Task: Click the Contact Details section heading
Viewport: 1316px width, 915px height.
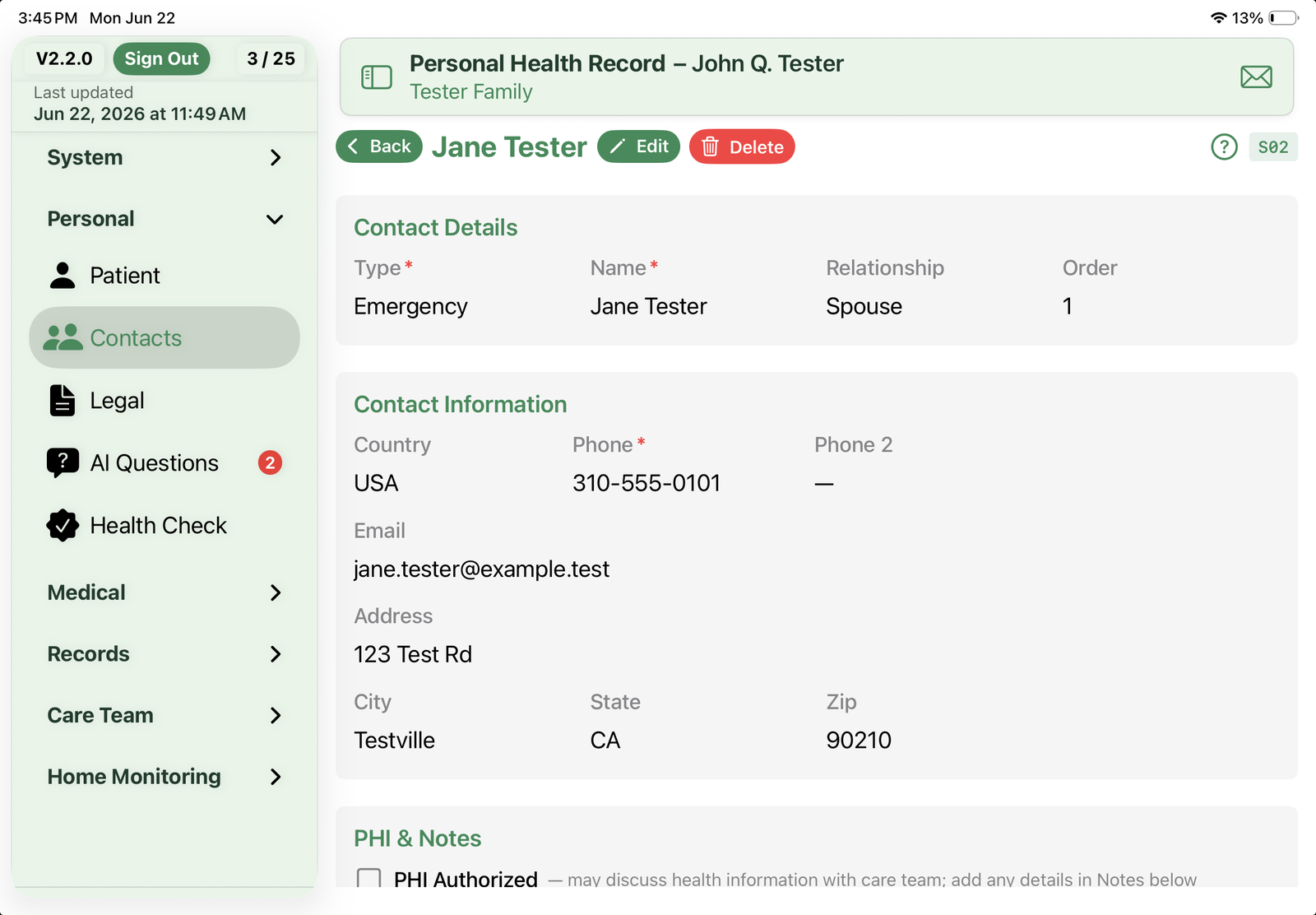Action: (435, 228)
